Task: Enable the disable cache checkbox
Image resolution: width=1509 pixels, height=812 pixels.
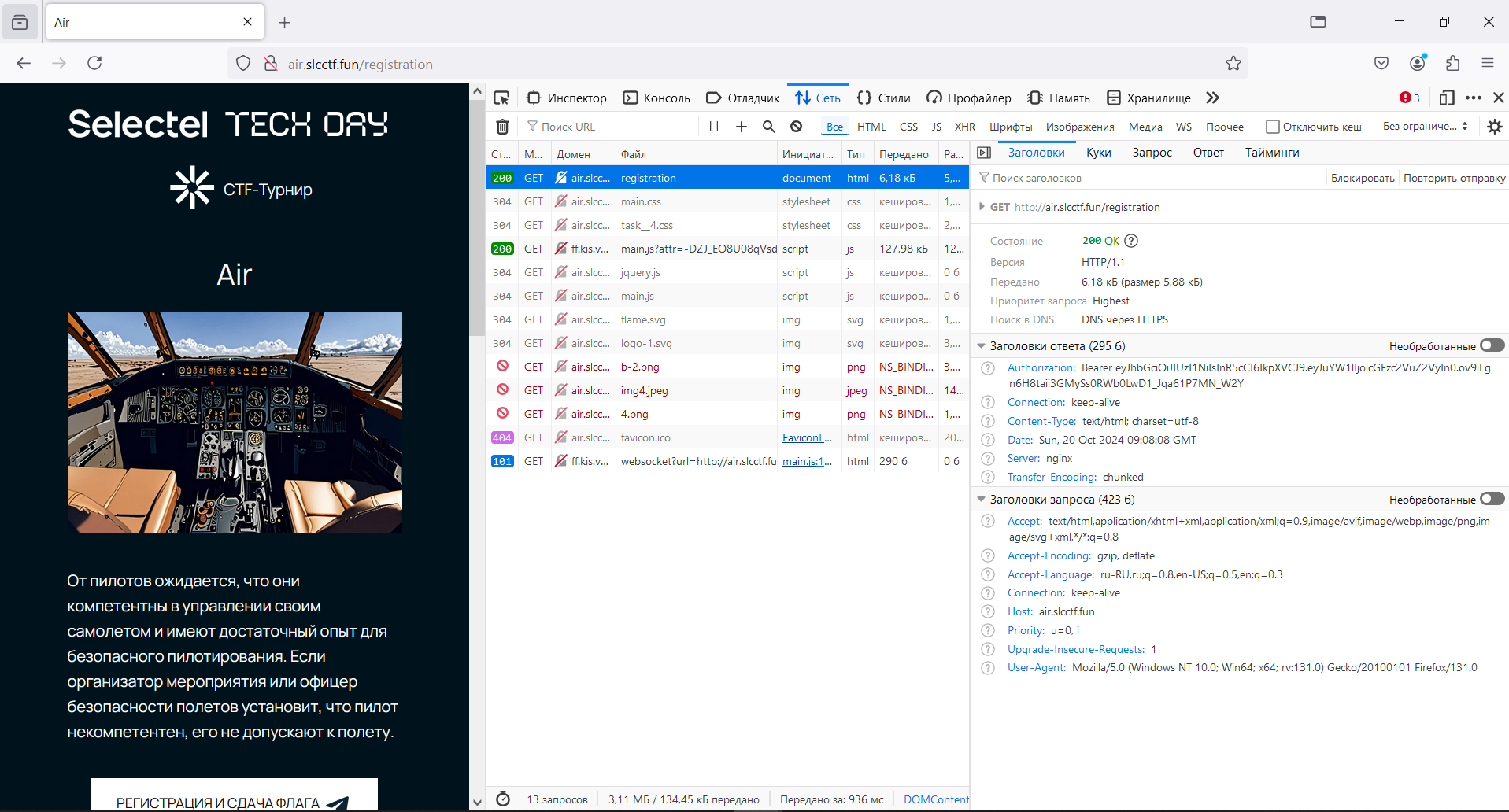Action: point(1272,126)
